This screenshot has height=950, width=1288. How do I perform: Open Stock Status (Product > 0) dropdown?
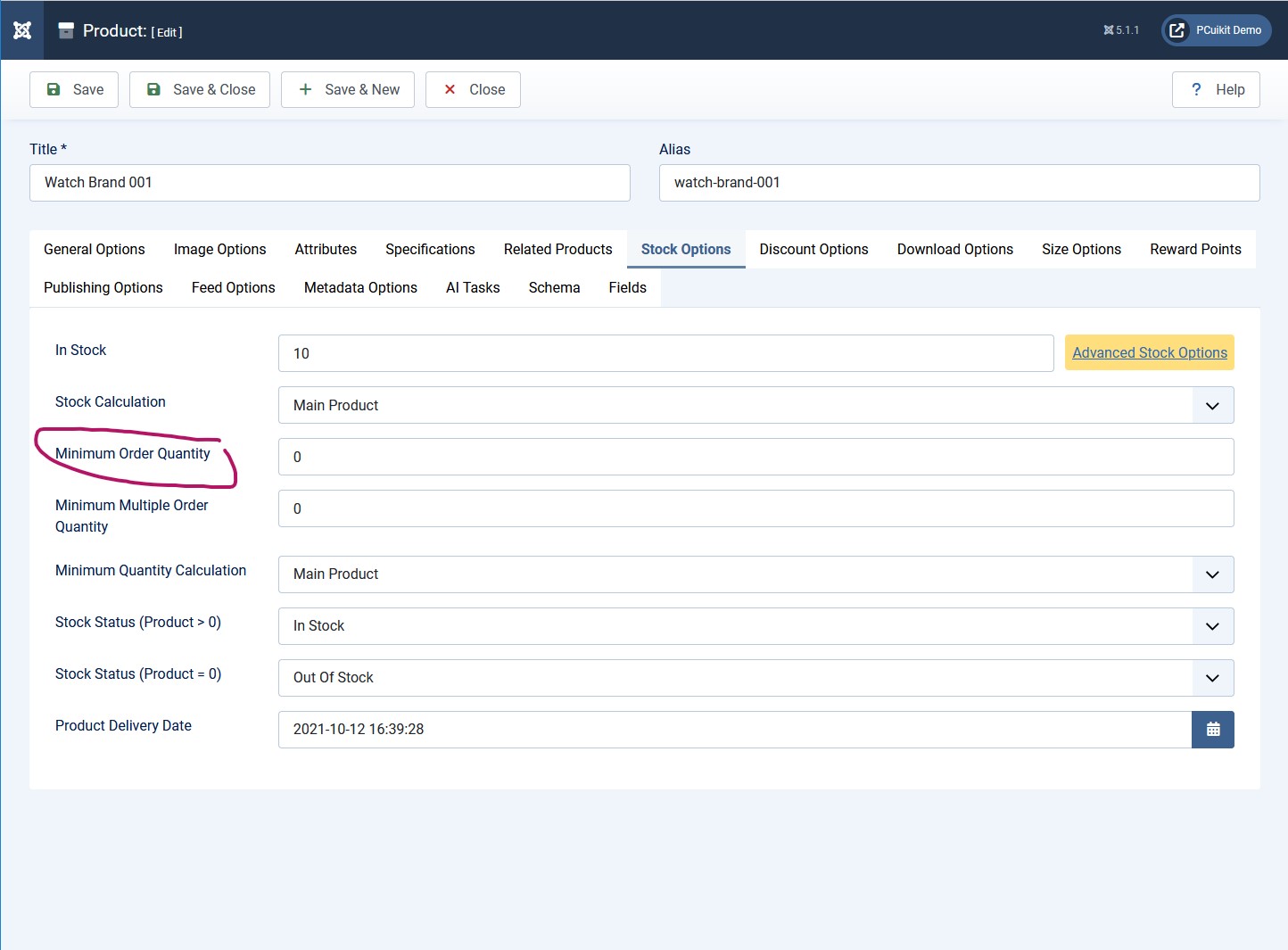(x=755, y=626)
